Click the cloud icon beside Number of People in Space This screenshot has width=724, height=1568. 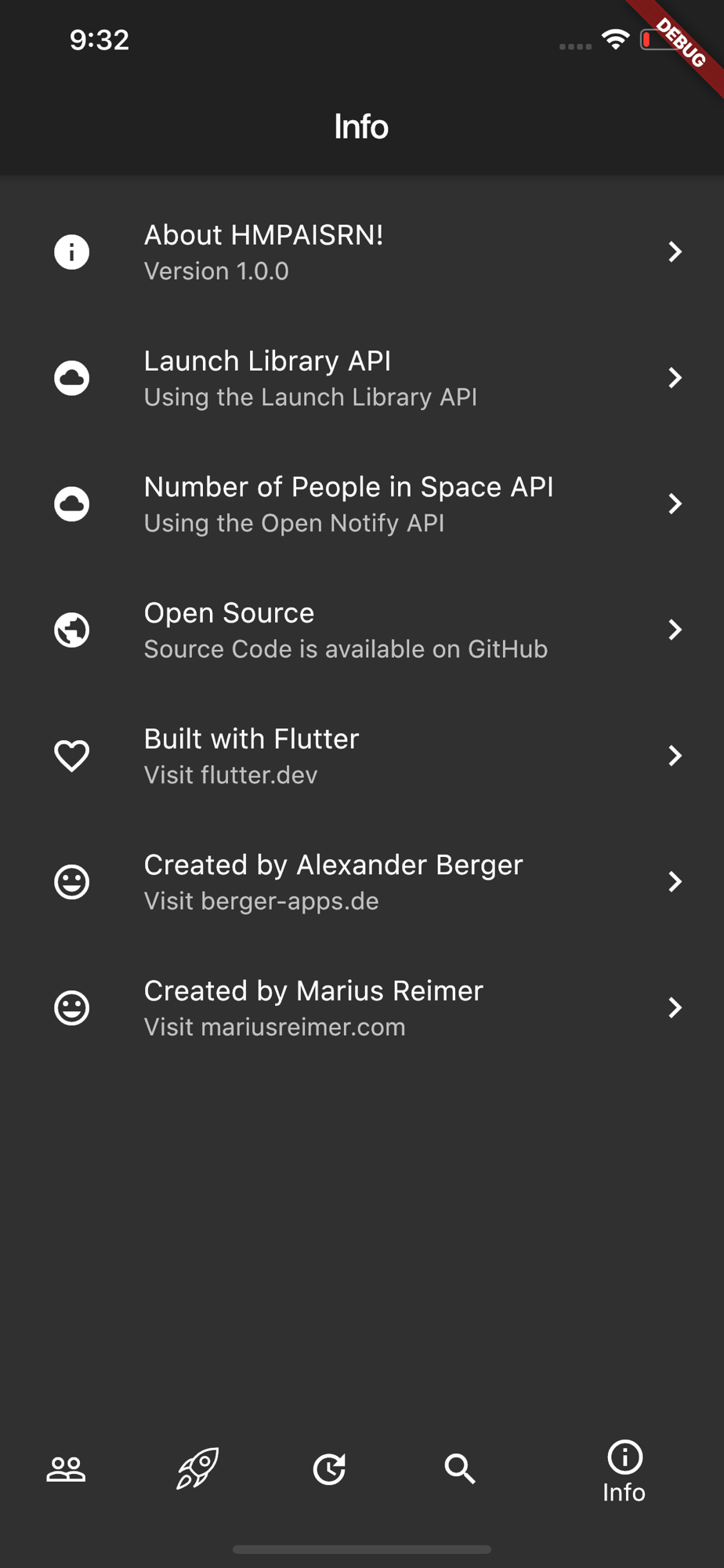pos(71,503)
